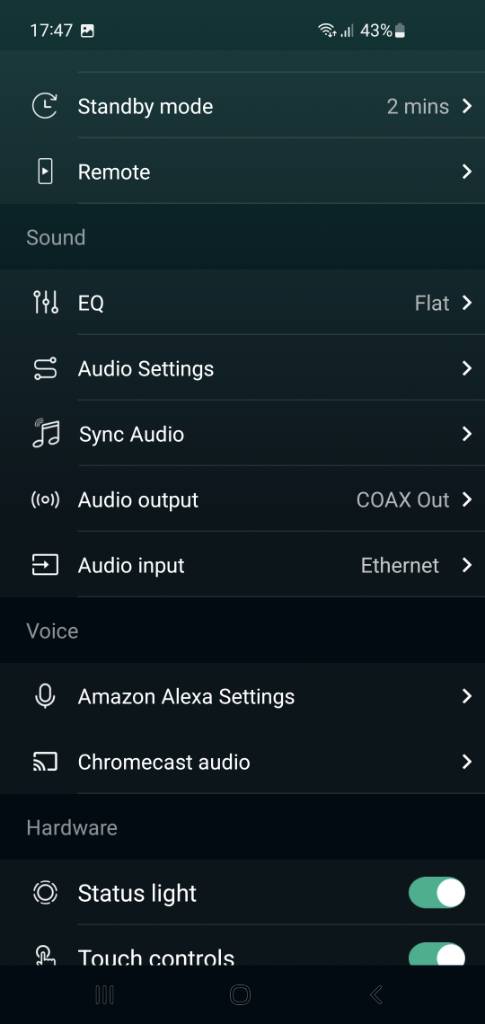Tap the Audio Settings routing icon

(45, 369)
